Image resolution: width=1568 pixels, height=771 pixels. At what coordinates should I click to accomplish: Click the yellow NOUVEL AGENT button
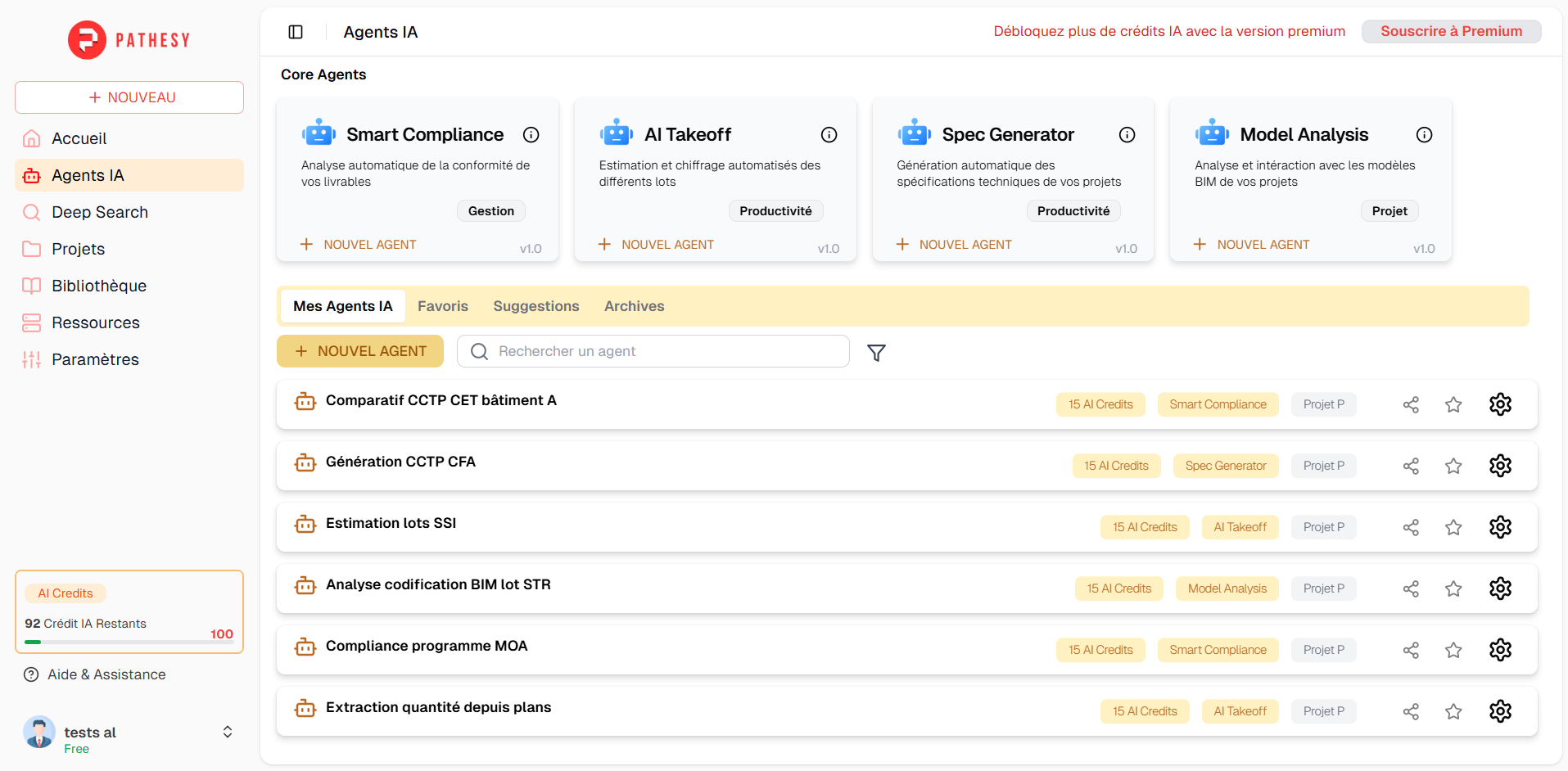click(360, 351)
